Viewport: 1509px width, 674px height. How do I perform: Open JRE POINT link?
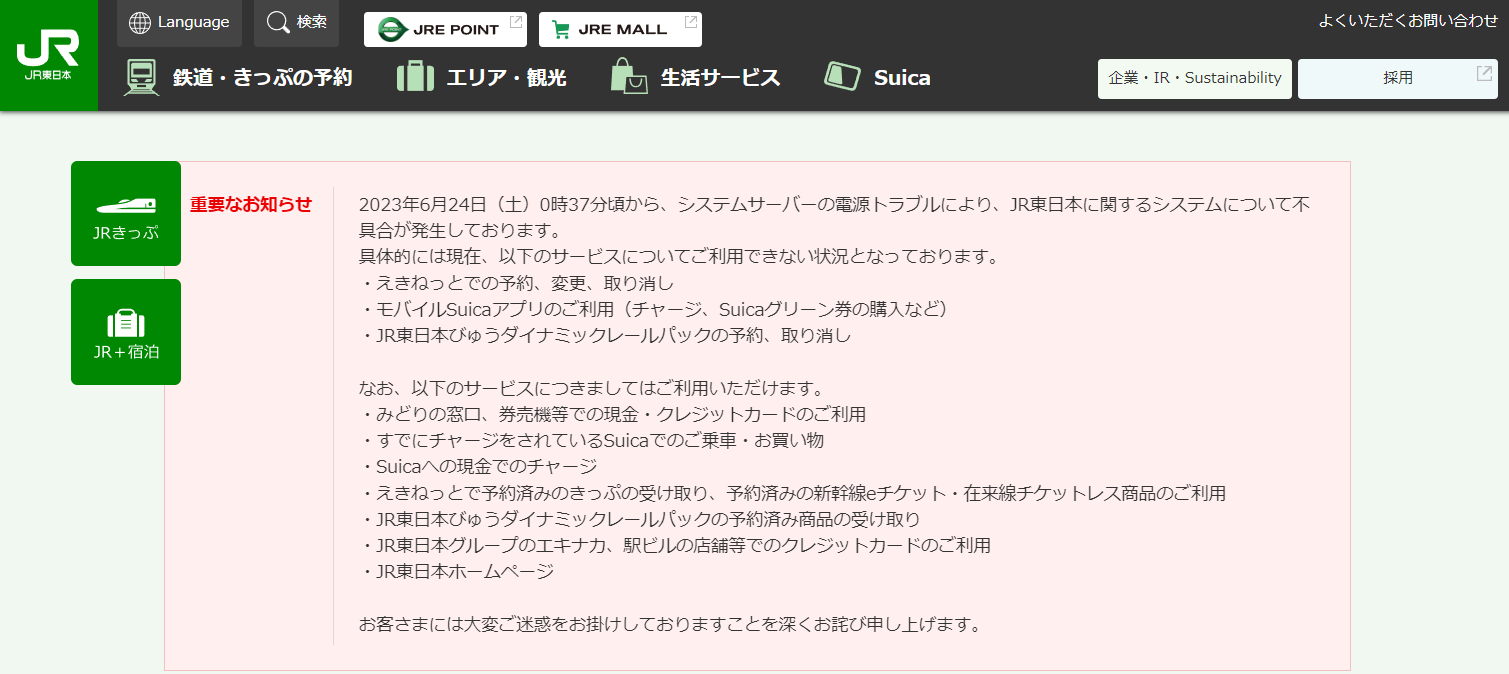445,30
